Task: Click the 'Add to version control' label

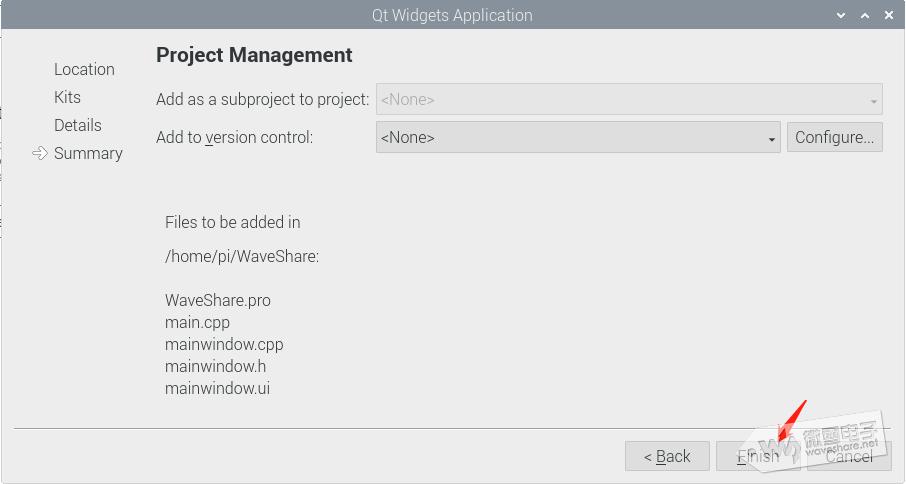Action: pyautogui.click(x=235, y=137)
